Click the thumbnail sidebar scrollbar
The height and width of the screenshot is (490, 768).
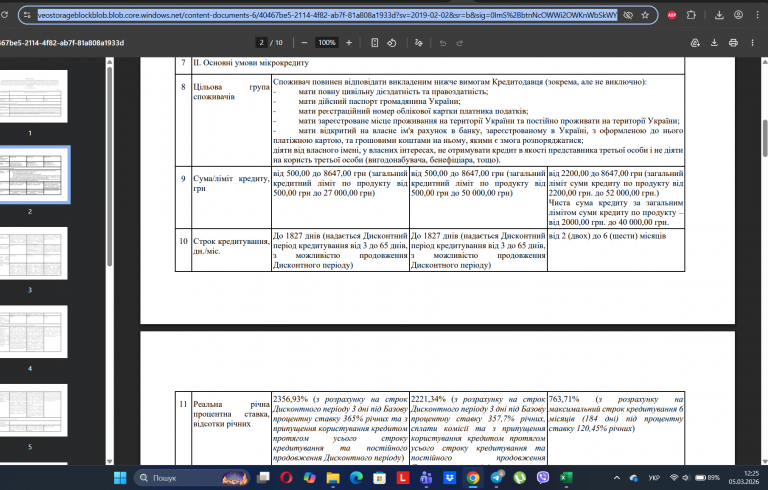click(x=110, y=167)
